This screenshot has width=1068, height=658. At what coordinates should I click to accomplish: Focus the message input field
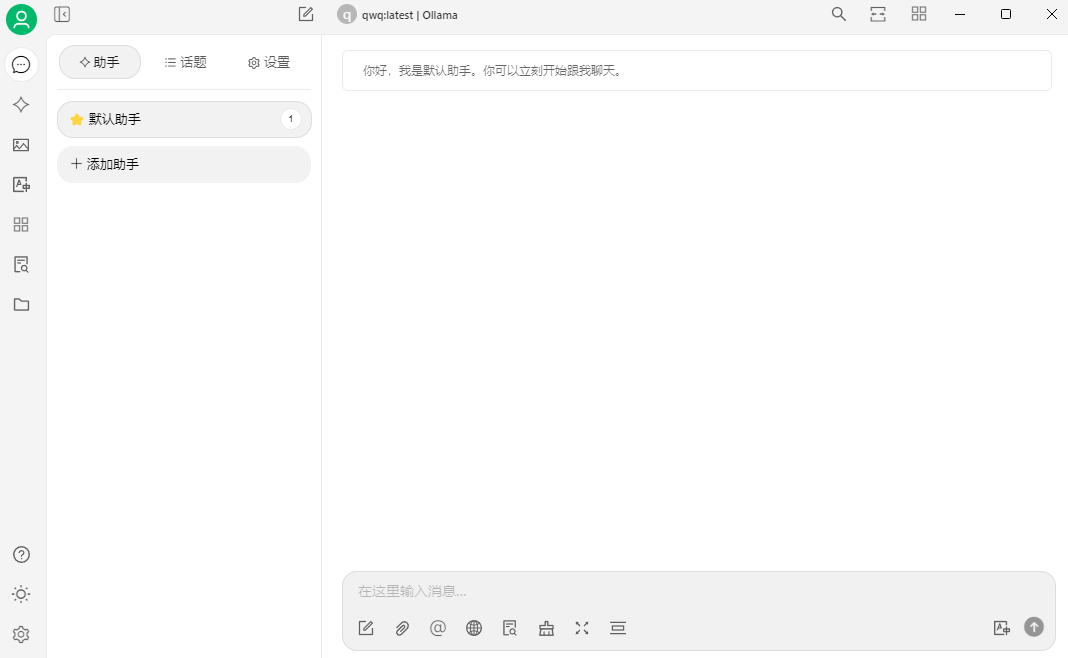(x=698, y=591)
